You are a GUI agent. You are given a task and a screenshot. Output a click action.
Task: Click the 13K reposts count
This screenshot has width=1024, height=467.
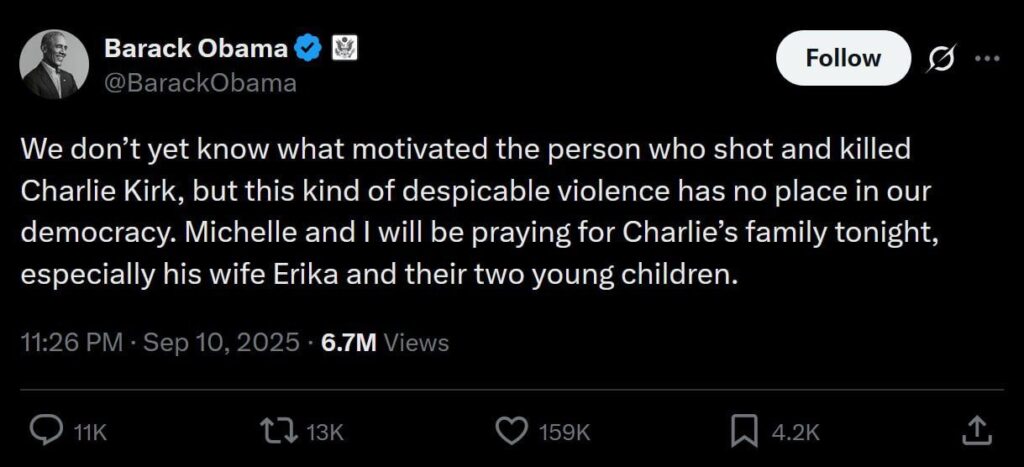click(325, 432)
